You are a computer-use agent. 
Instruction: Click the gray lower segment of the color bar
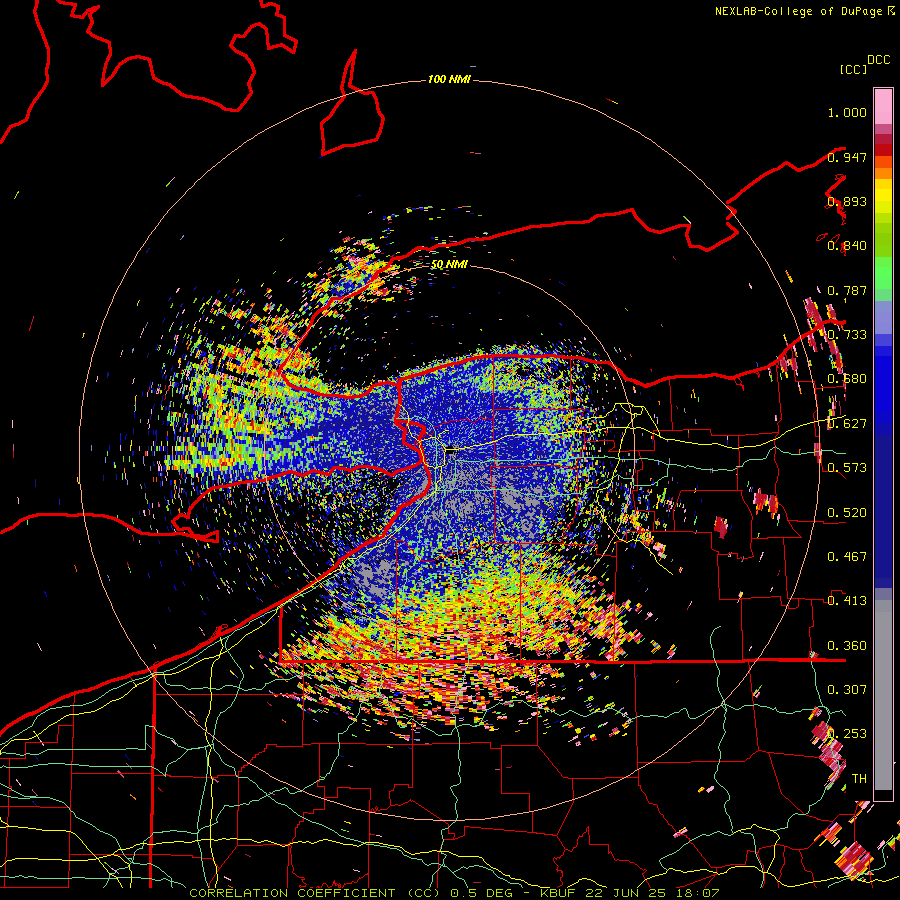[883, 695]
